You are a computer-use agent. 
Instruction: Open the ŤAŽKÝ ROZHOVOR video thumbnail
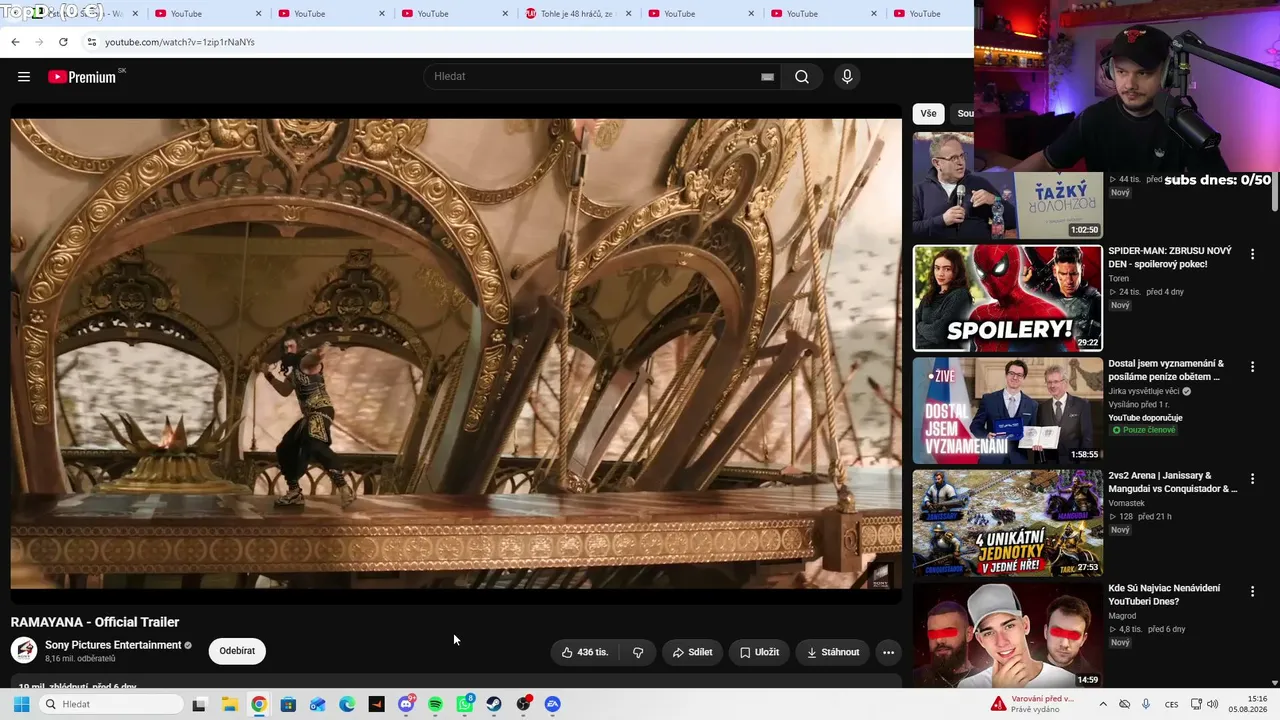tap(1007, 186)
